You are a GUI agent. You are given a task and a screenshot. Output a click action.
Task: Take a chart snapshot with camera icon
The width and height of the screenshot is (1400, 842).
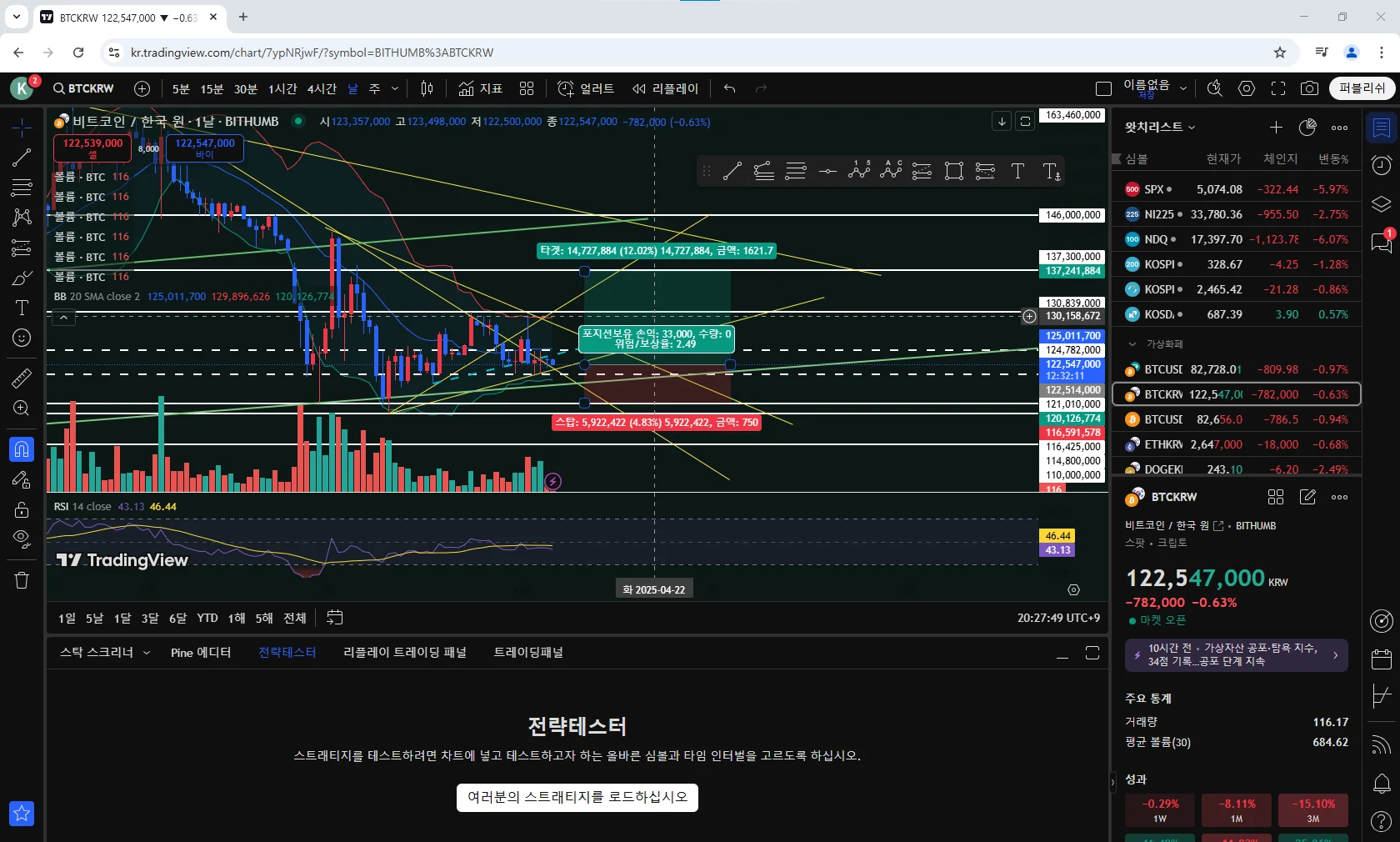[x=1310, y=88]
